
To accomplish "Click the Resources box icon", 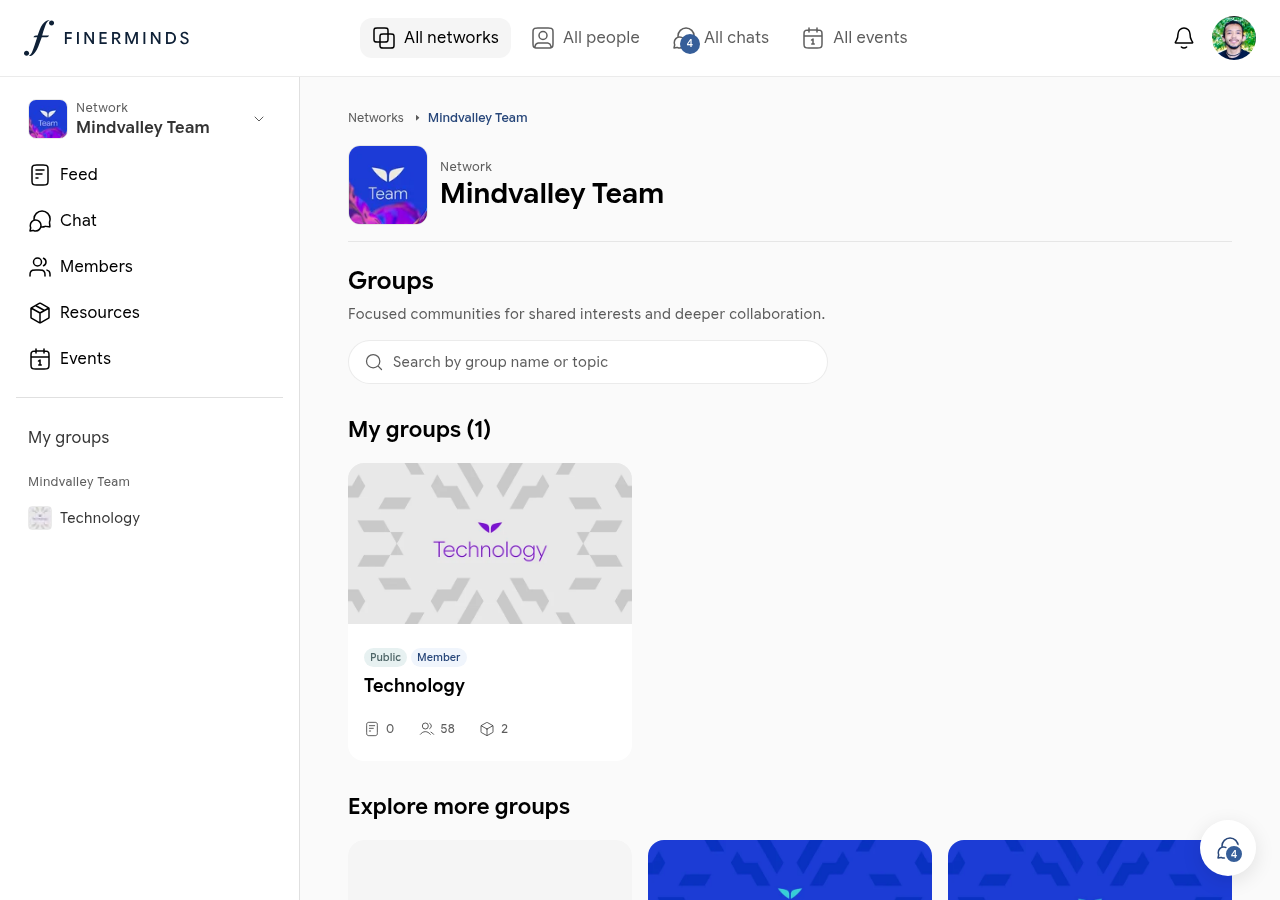I will click(x=40, y=313).
